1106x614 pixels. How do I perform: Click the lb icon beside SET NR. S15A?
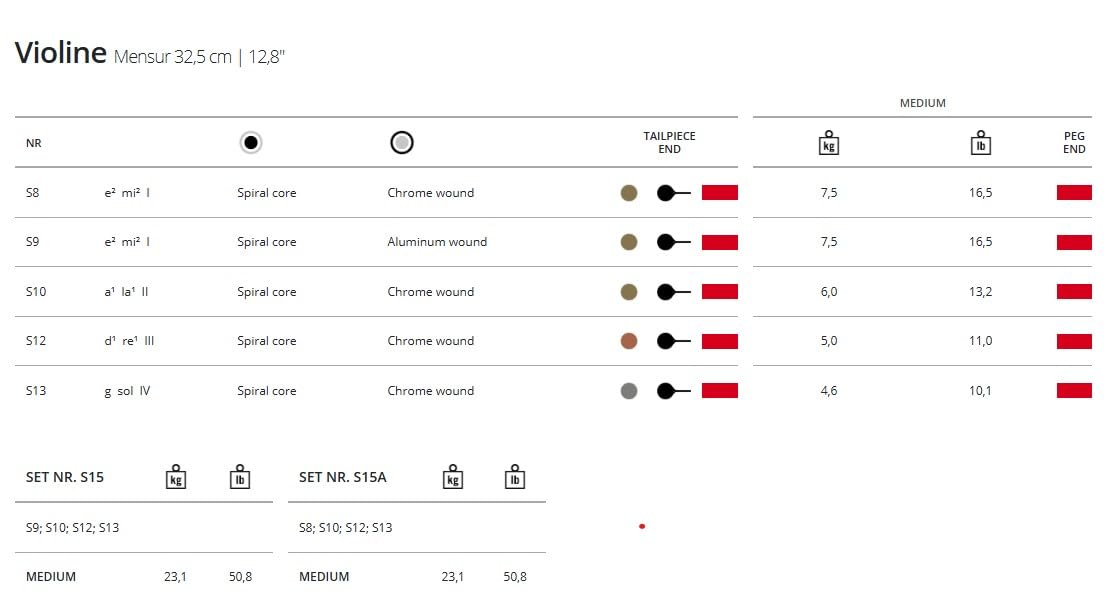(515, 477)
